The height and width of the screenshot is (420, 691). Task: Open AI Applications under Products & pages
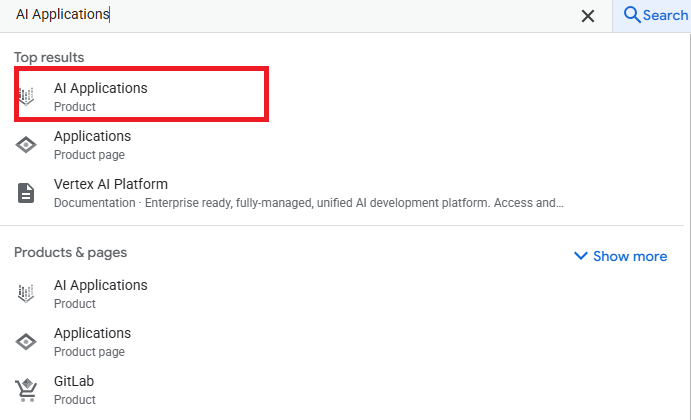click(x=342, y=294)
